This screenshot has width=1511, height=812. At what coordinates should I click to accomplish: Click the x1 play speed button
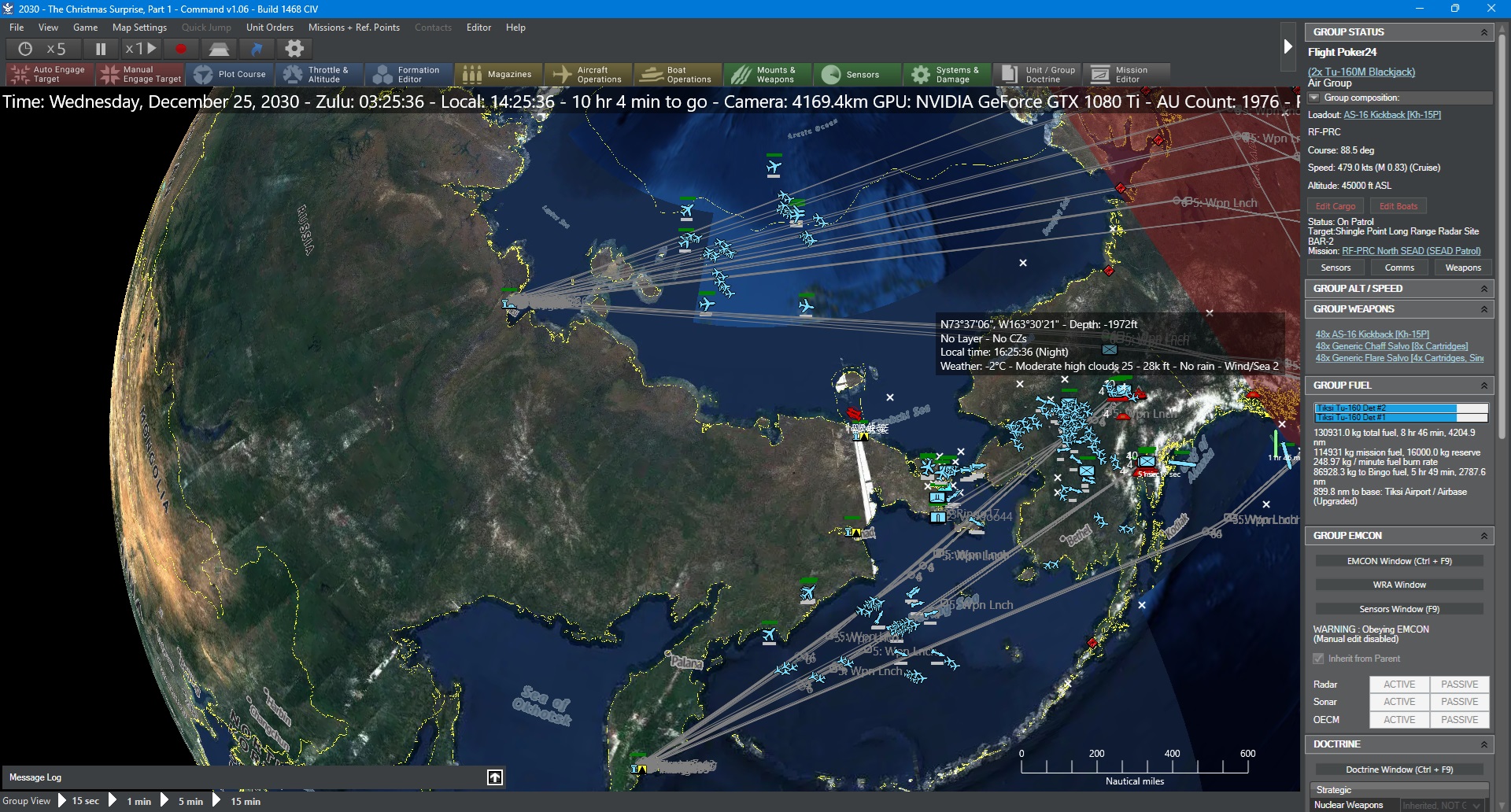pos(141,49)
